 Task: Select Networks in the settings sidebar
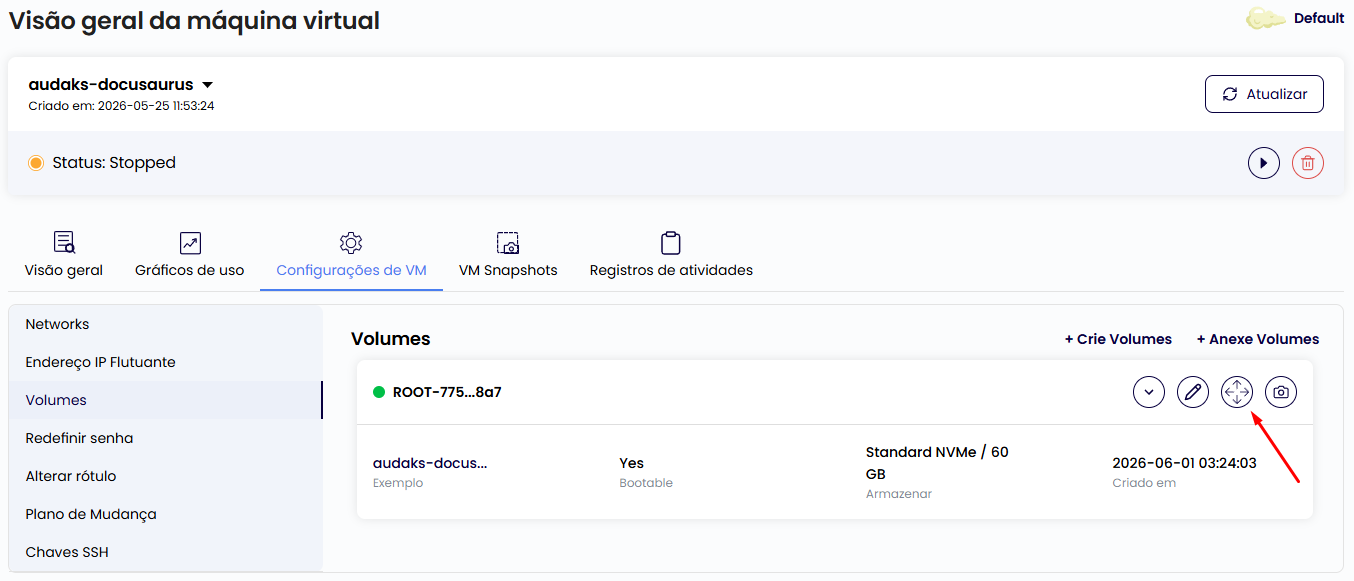pos(165,324)
